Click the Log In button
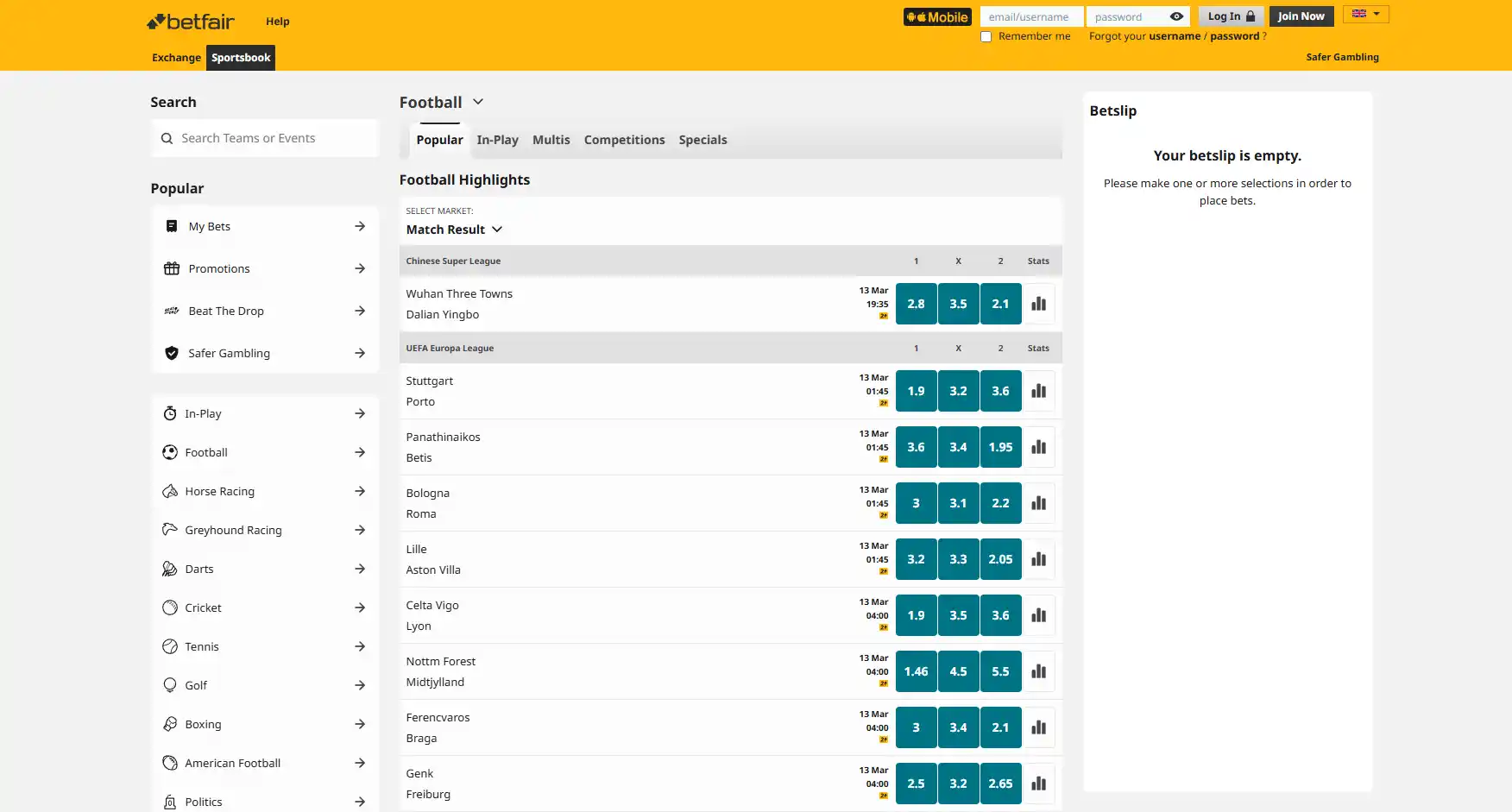The height and width of the screenshot is (812, 1512). (1232, 16)
